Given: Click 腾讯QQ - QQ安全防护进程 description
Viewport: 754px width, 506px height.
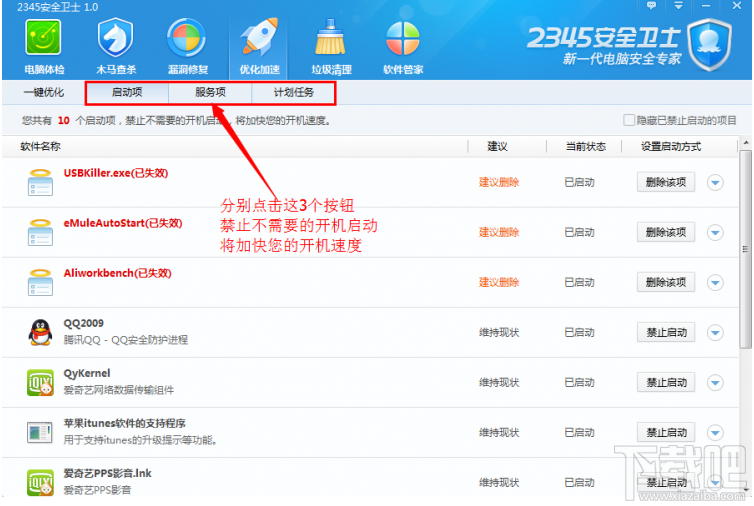Looking at the screenshot, I should [x=126, y=340].
